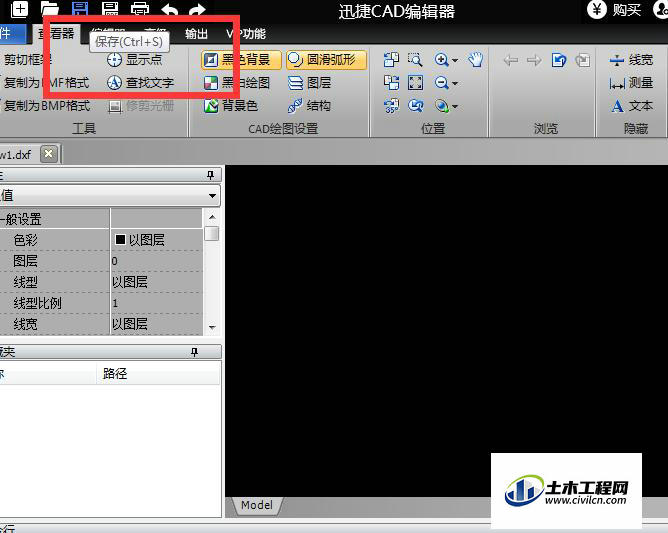Click the 查找文字 find text tool
Image resolution: width=668 pixels, height=533 pixels.
click(140, 82)
